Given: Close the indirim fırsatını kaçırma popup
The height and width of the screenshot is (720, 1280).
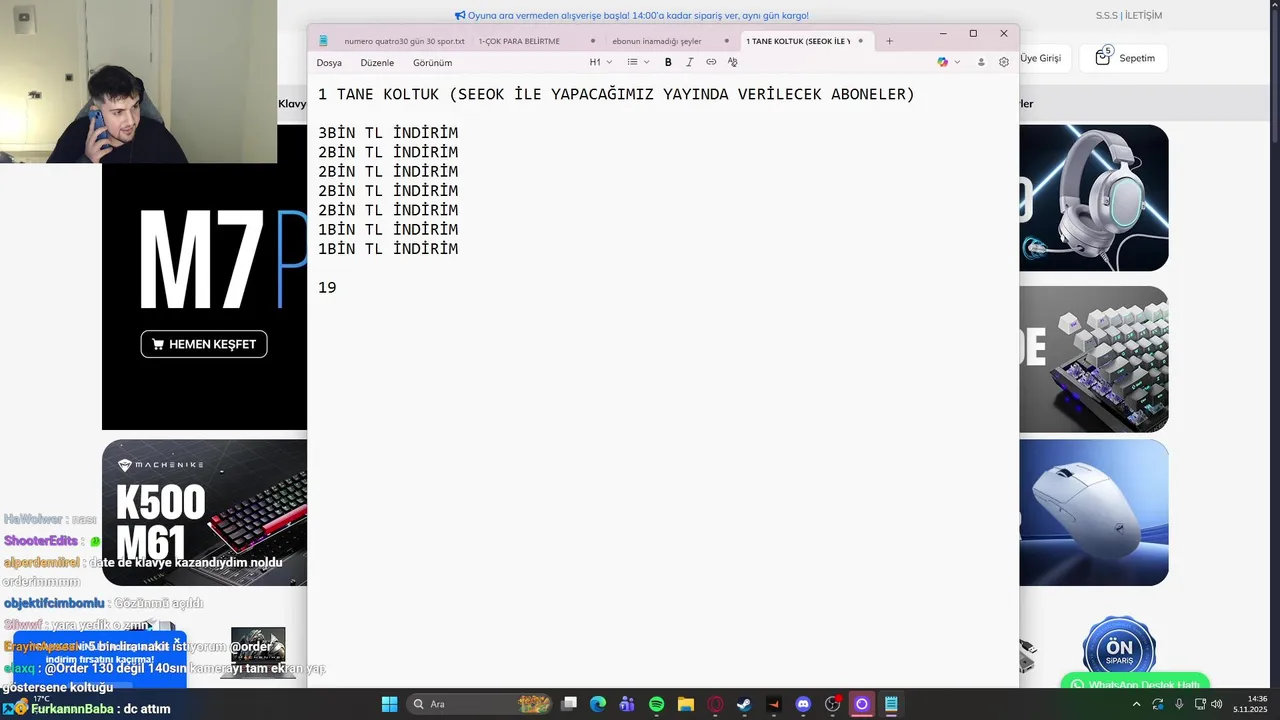Looking at the screenshot, I should click(177, 641).
